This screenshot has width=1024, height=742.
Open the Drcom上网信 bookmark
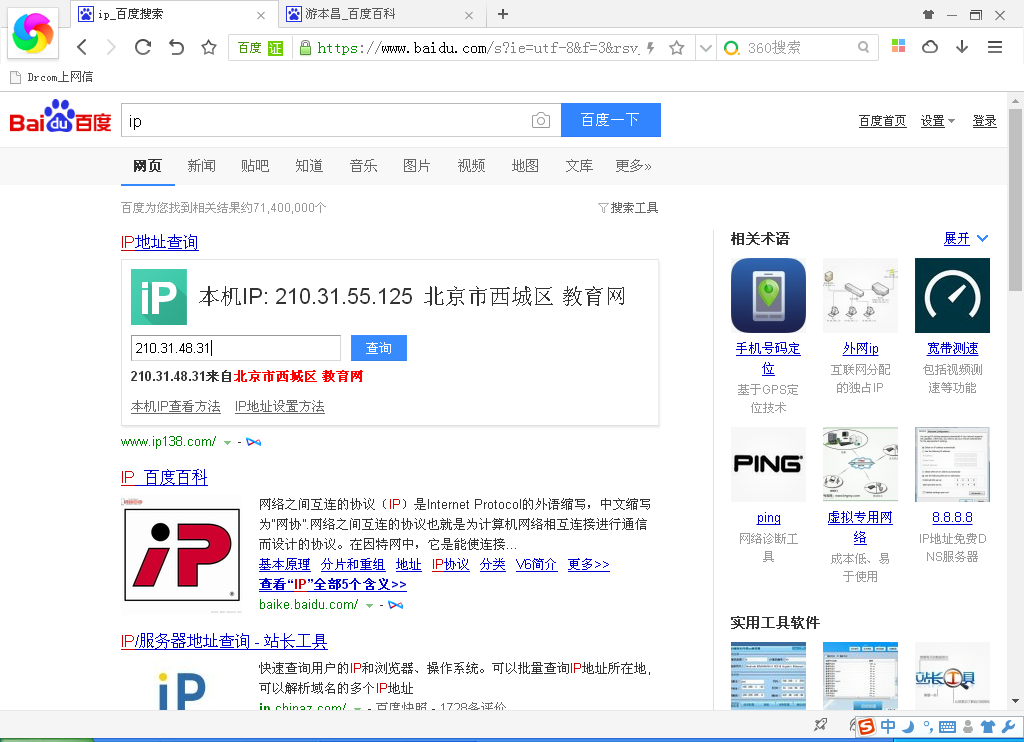tap(52, 77)
